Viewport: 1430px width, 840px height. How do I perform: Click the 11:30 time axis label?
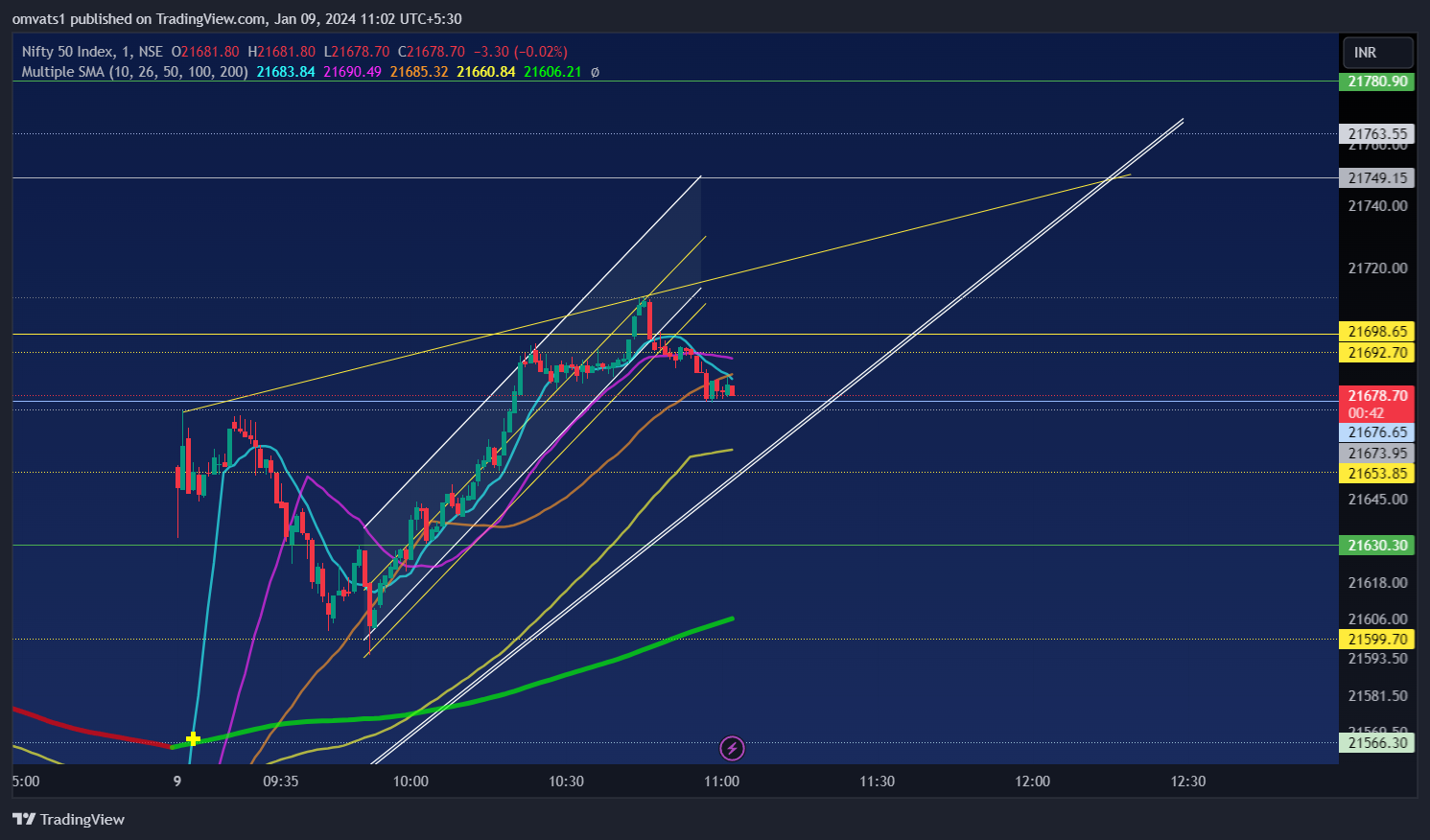click(877, 782)
